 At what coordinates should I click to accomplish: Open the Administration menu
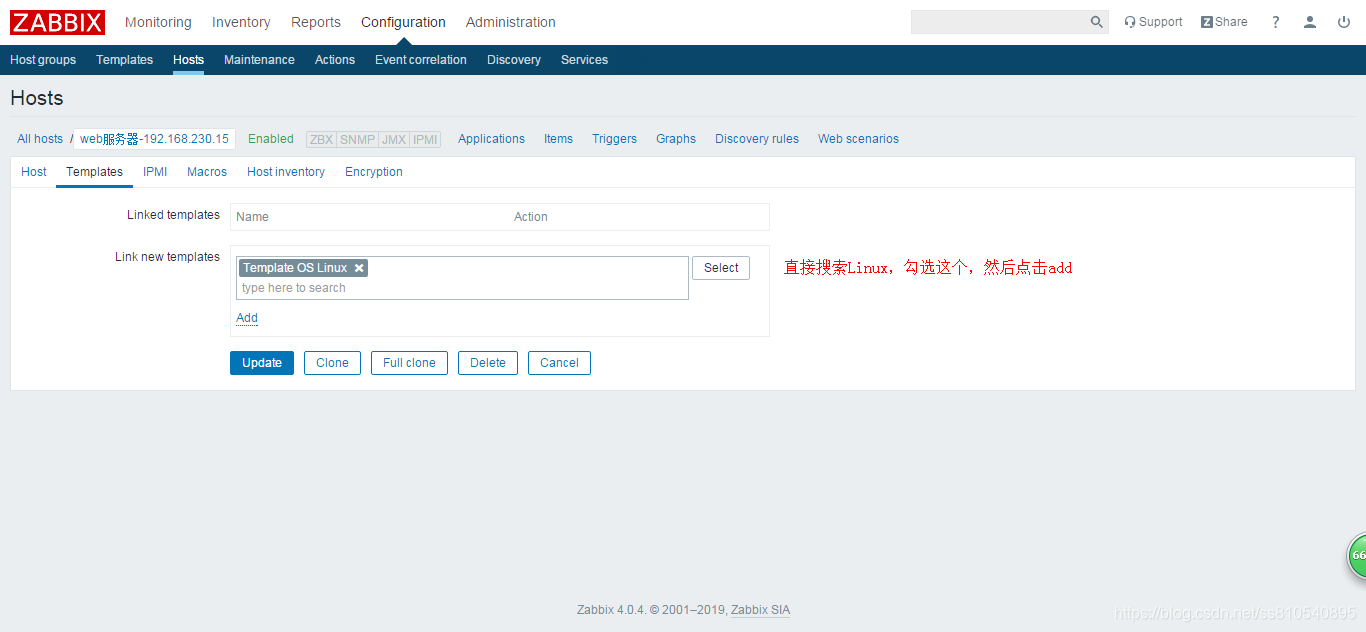pyautogui.click(x=511, y=22)
